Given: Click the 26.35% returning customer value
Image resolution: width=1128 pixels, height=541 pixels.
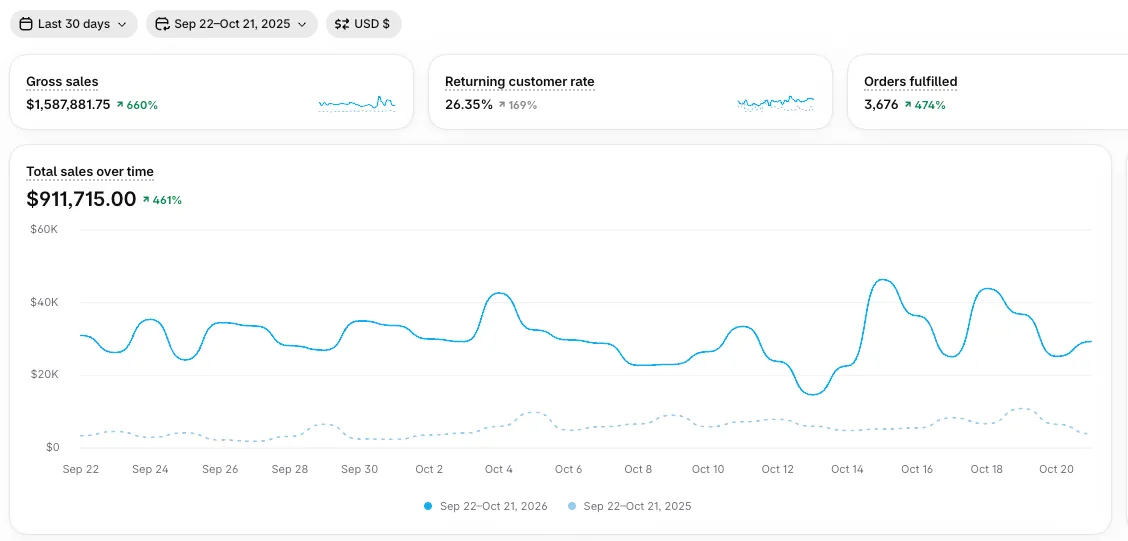Looking at the screenshot, I should pyautogui.click(x=469, y=104).
